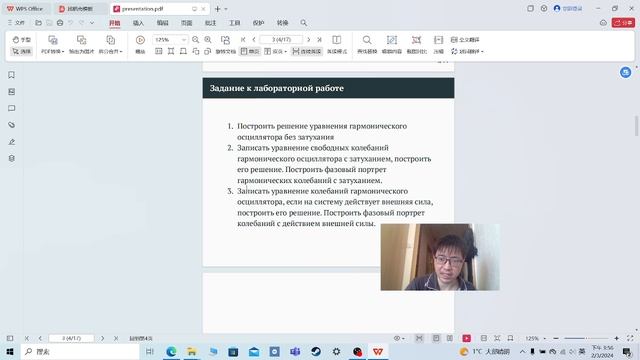Click the print quick access icon
This screenshot has width=640, height=360.
pyautogui.click(x=60, y=23)
